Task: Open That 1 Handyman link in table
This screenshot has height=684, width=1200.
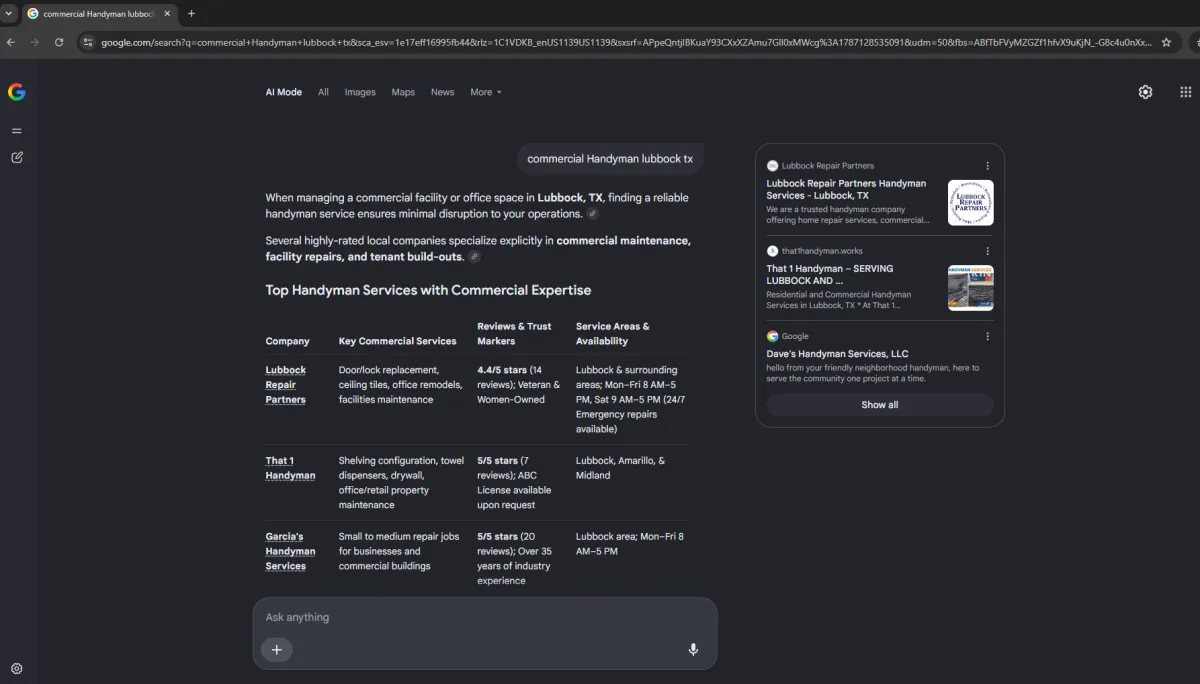Action: [290, 468]
